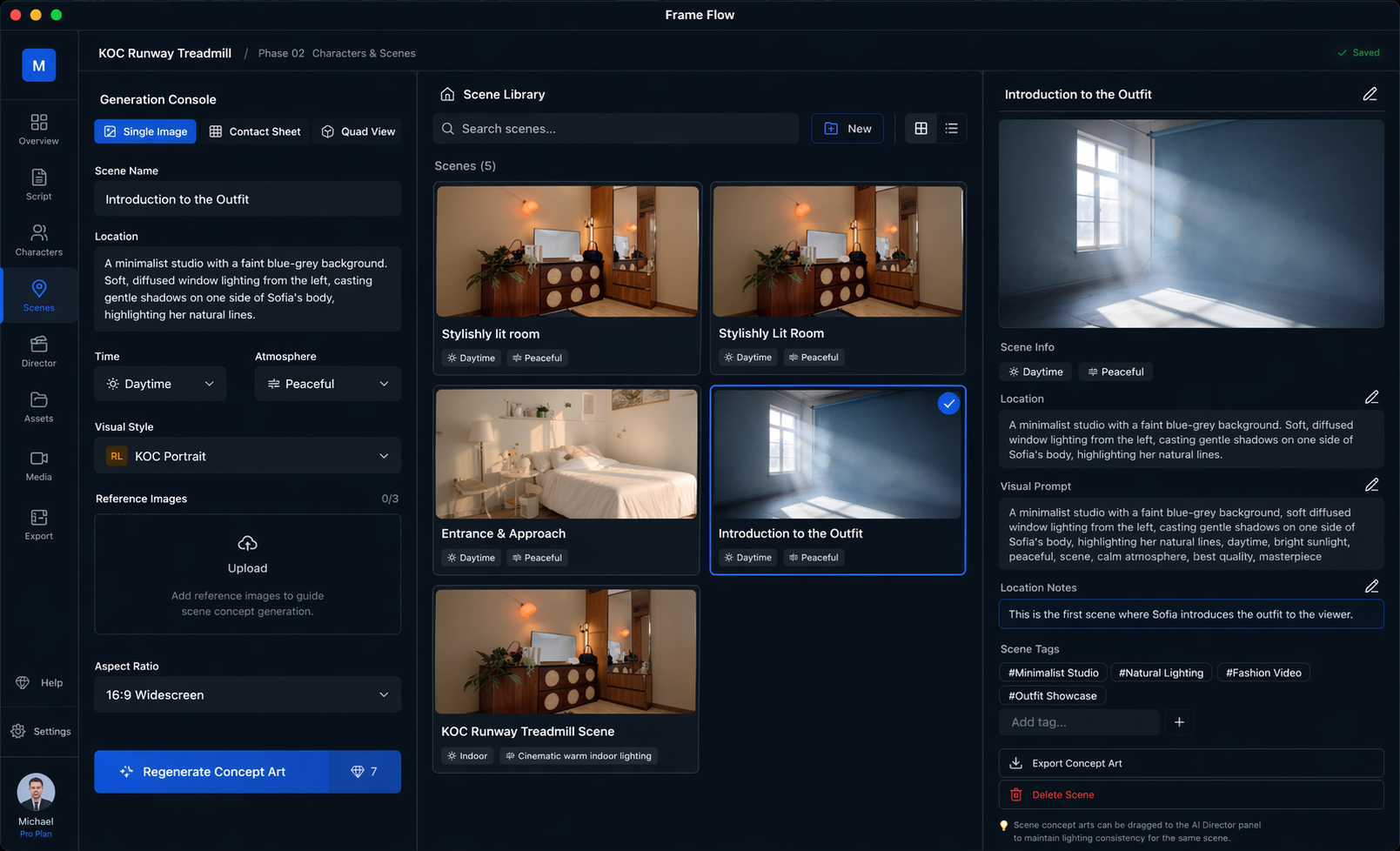Select the Entrance & Approach scene thumbnail
This screenshot has height=851, width=1400.
tap(566, 454)
